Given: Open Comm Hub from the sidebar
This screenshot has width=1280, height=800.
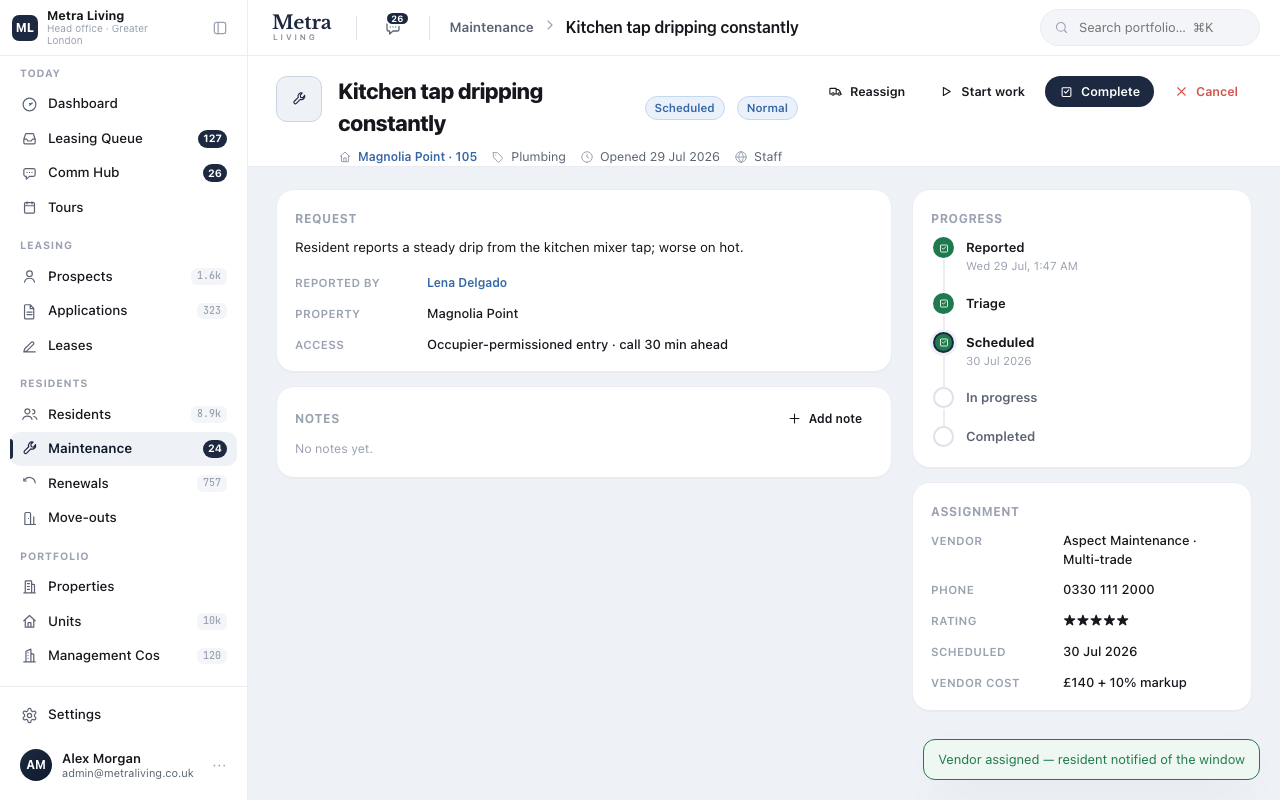Looking at the screenshot, I should (x=124, y=173).
